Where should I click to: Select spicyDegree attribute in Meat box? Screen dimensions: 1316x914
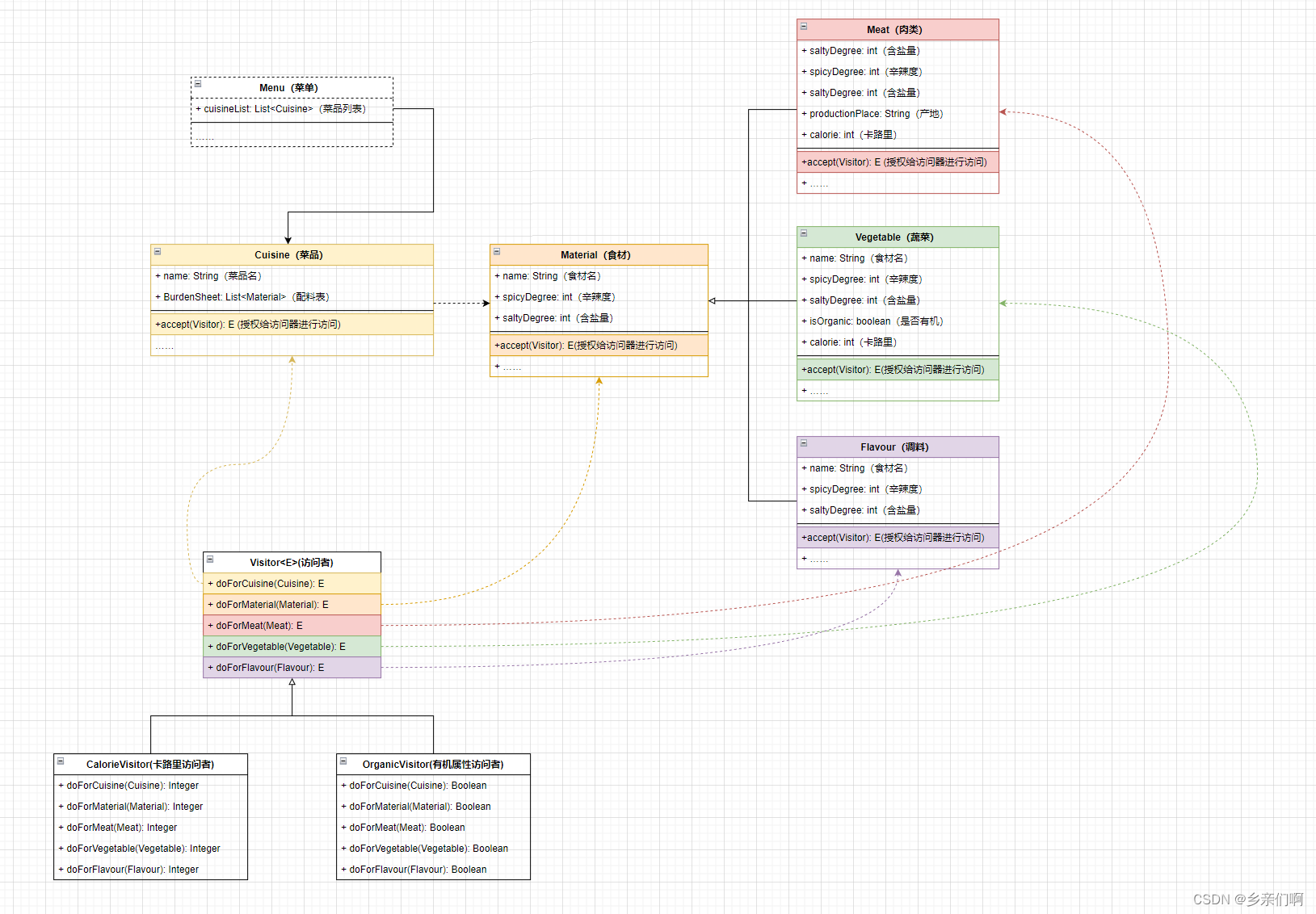coord(898,72)
